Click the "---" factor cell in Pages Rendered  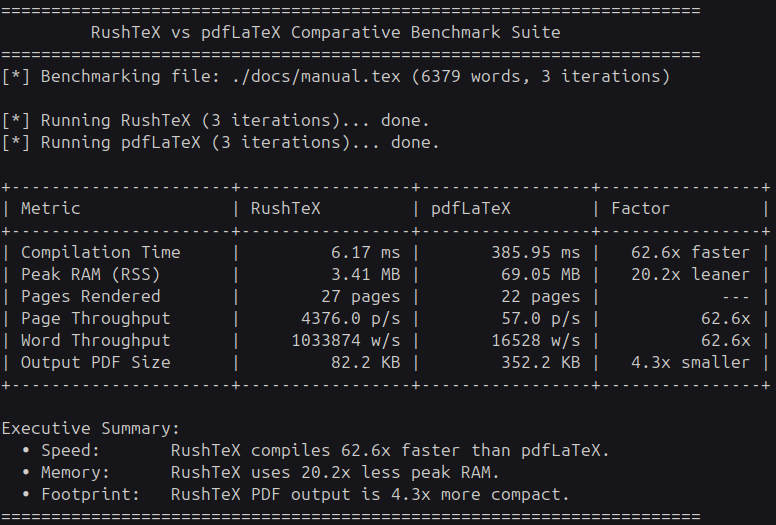click(x=735, y=298)
